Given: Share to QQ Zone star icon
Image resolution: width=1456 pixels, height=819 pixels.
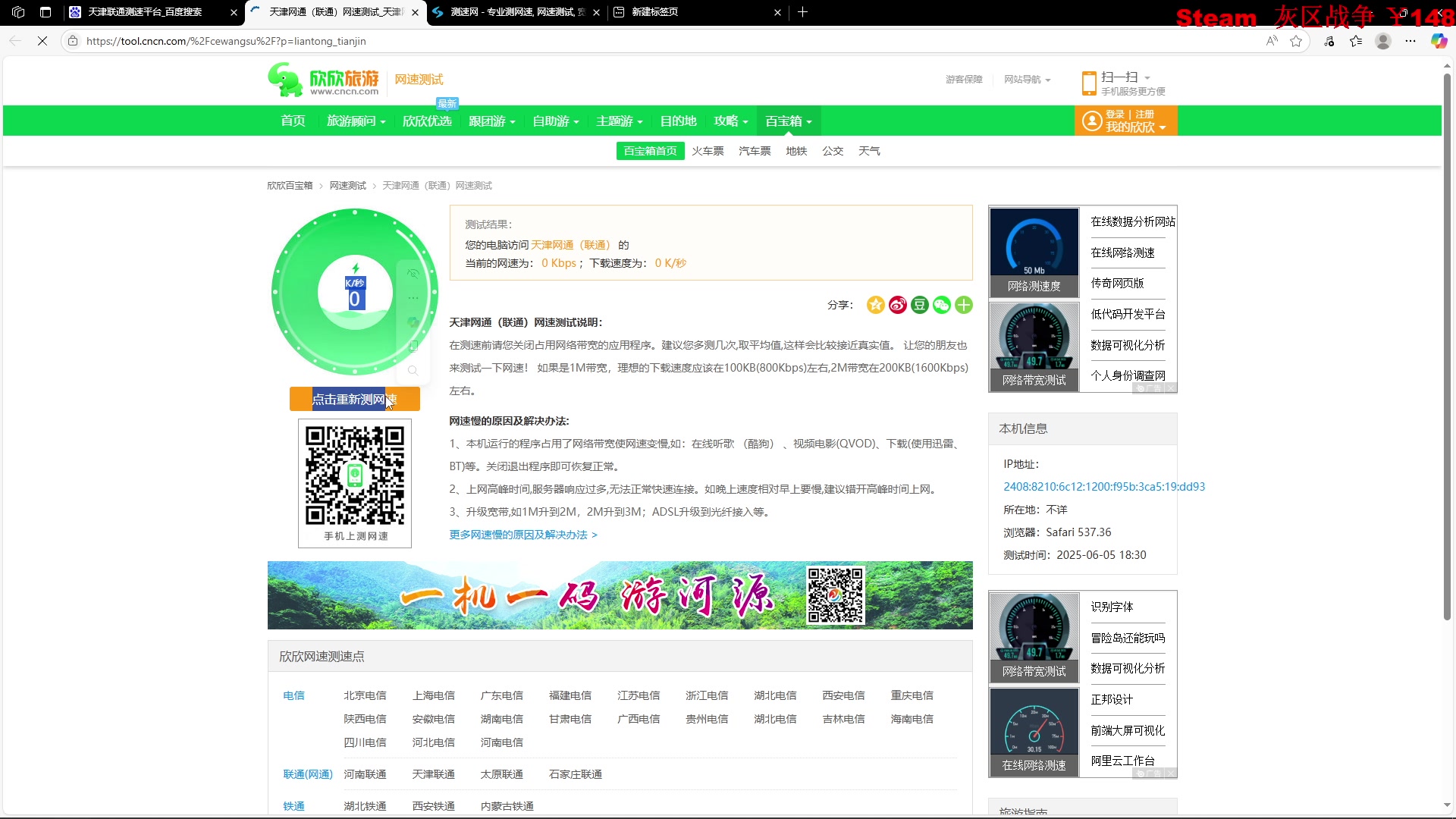Looking at the screenshot, I should click(x=876, y=305).
